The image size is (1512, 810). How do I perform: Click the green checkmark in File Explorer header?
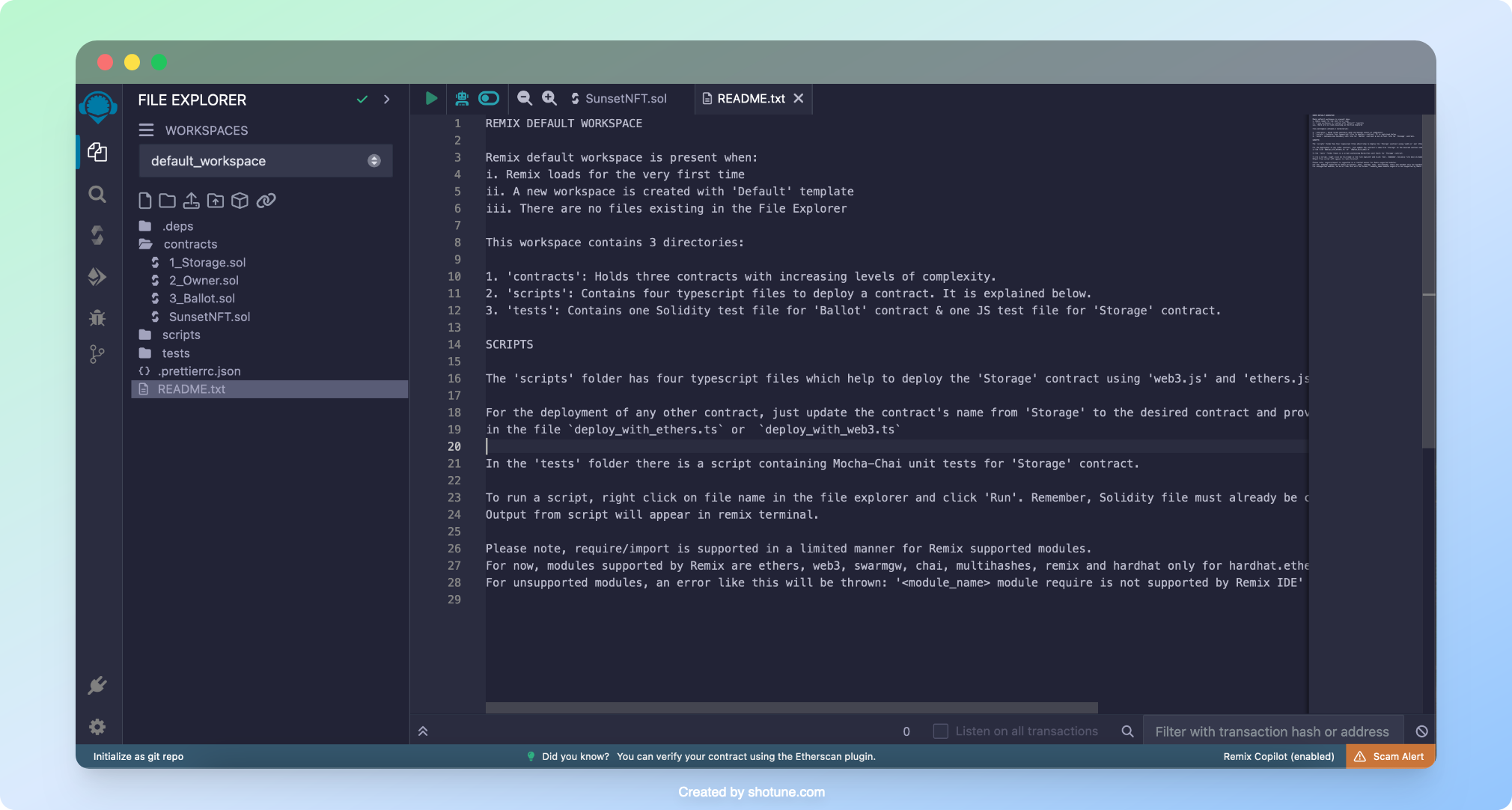[362, 99]
